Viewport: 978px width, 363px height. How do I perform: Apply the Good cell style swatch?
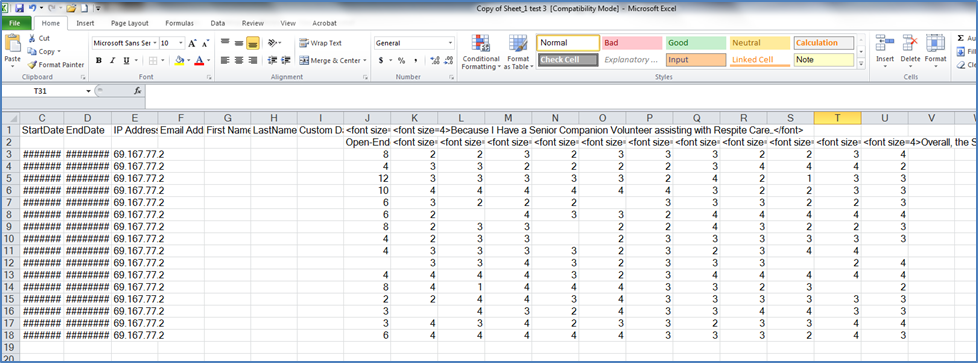[x=695, y=43]
